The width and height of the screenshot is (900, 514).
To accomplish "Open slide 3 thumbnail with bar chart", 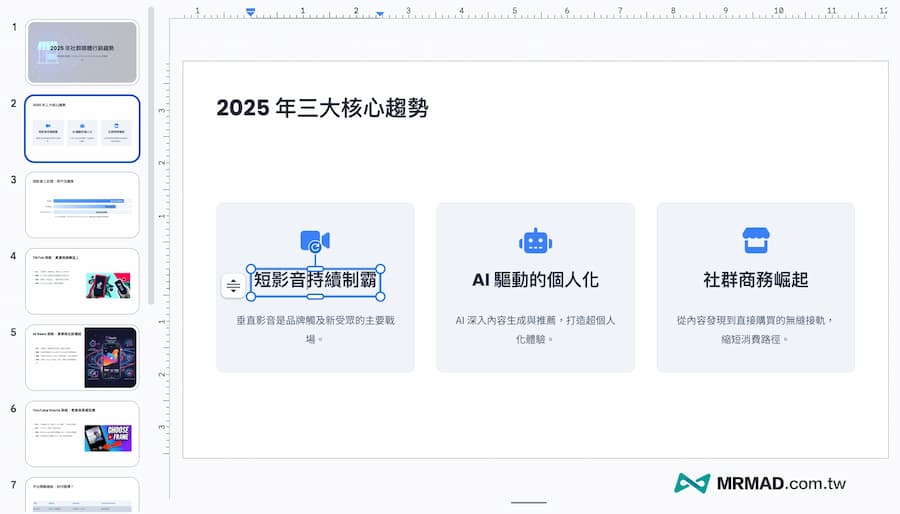I will 82,205.
